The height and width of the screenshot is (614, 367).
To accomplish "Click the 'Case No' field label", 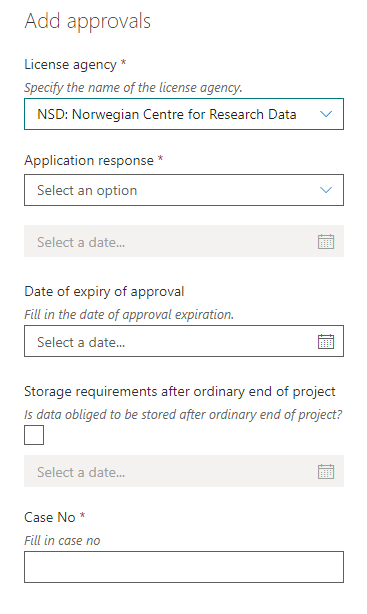I will point(50,517).
